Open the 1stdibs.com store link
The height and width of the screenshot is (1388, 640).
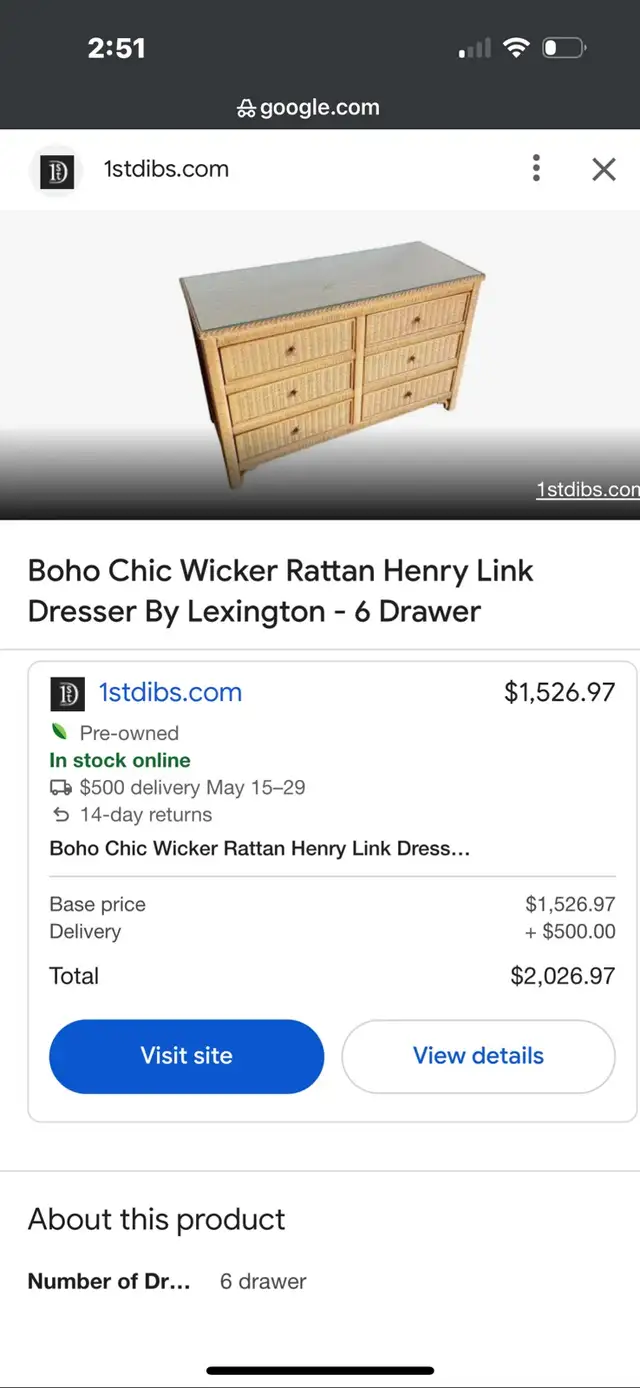170,692
